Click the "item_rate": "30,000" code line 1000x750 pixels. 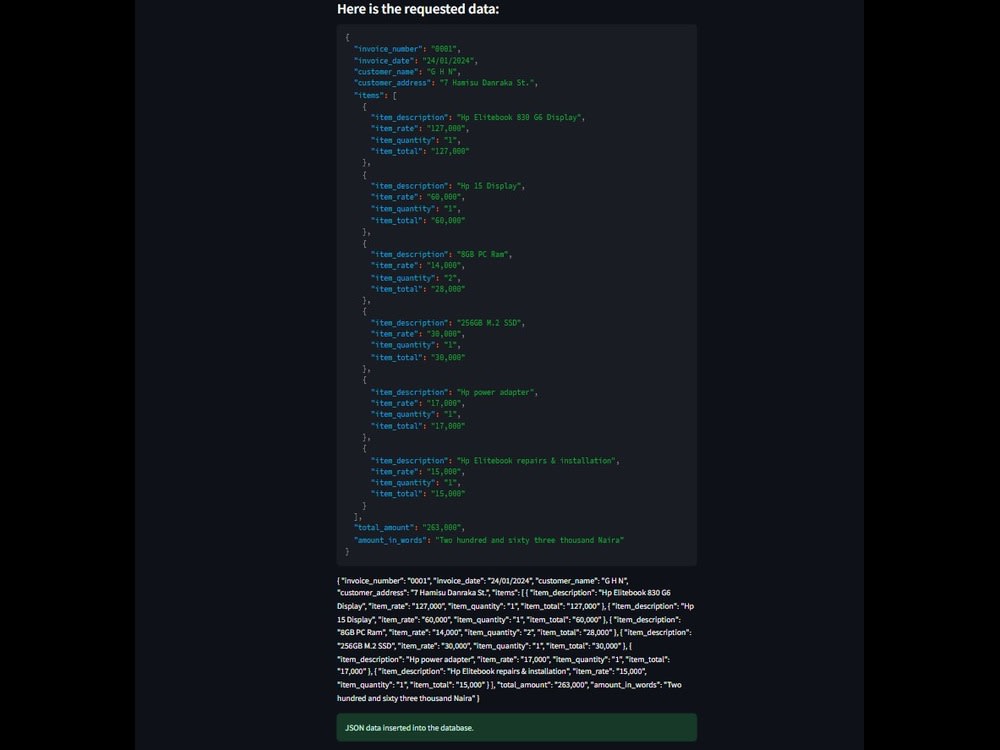tap(418, 334)
